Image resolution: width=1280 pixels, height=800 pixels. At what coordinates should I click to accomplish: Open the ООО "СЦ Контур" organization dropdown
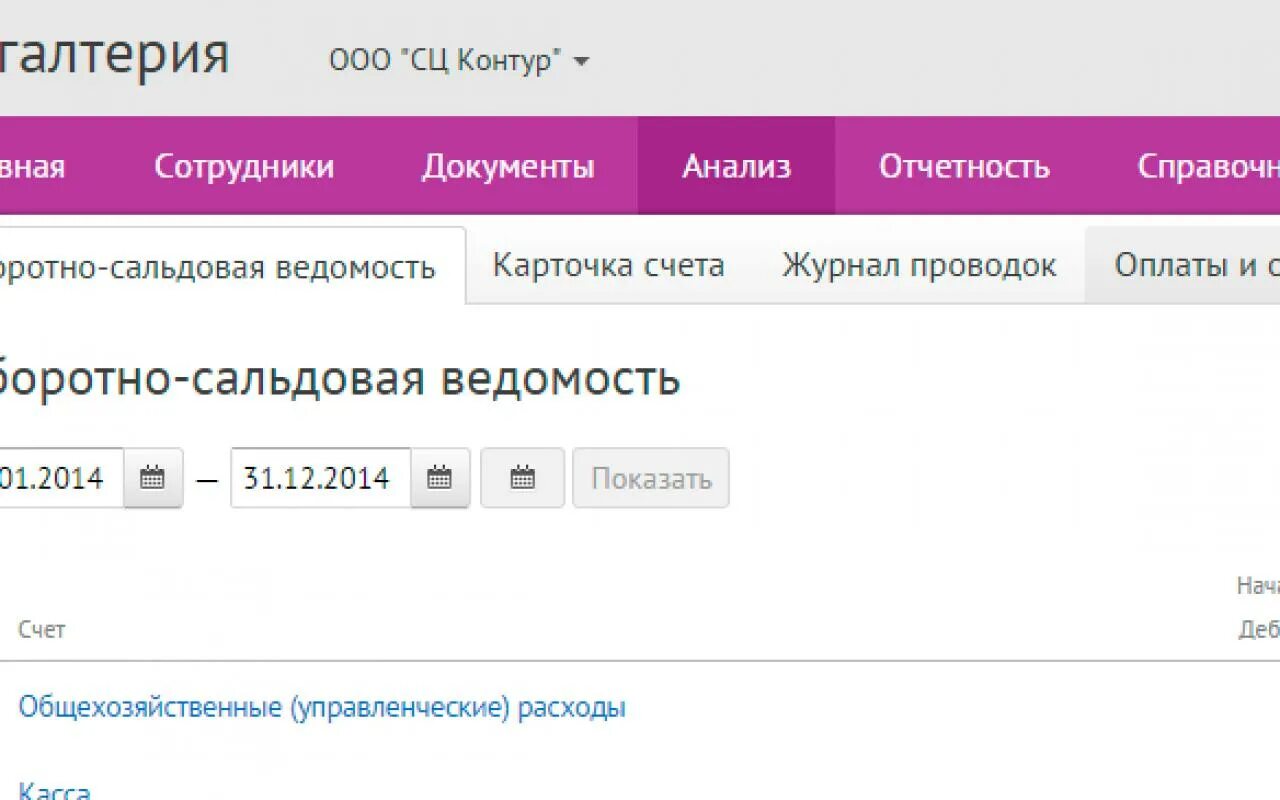459,60
